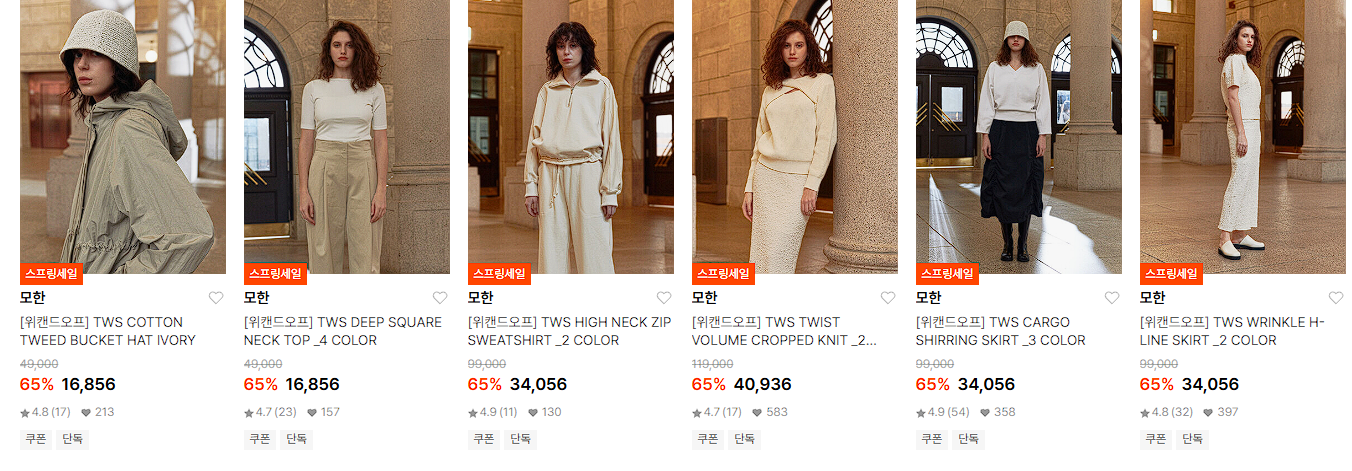Click the star rating 4.8 (17) of bucket hat

coord(45,412)
